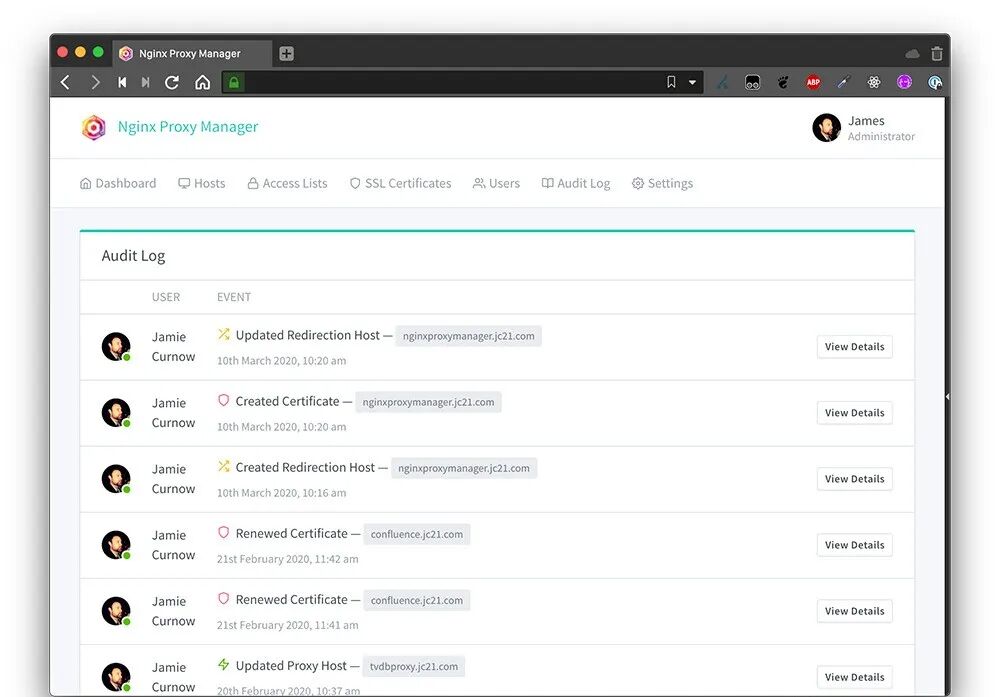The width and height of the screenshot is (1000, 697).
Task: Click the USER column header
Action: 166,297
